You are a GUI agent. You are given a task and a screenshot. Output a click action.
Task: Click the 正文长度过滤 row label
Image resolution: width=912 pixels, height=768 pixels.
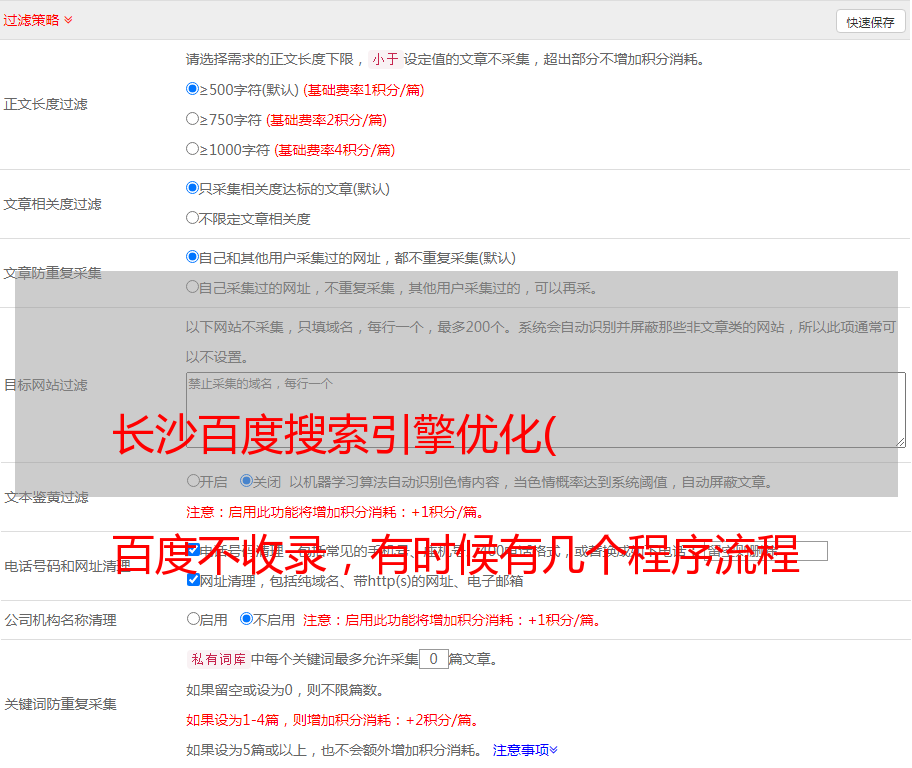pyautogui.click(x=45, y=104)
